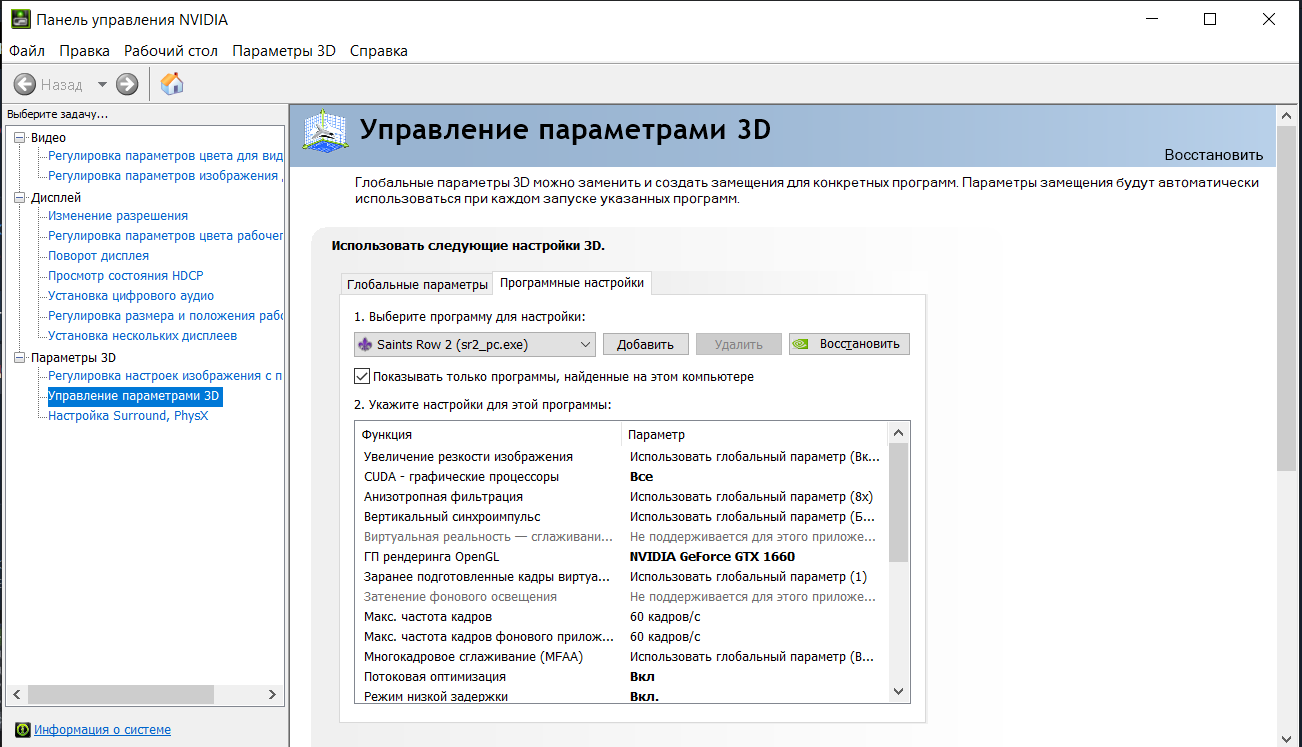Toggle 'Показывать только программы' checkbox
Viewport: 1302px width, 747px height.
pos(362,377)
